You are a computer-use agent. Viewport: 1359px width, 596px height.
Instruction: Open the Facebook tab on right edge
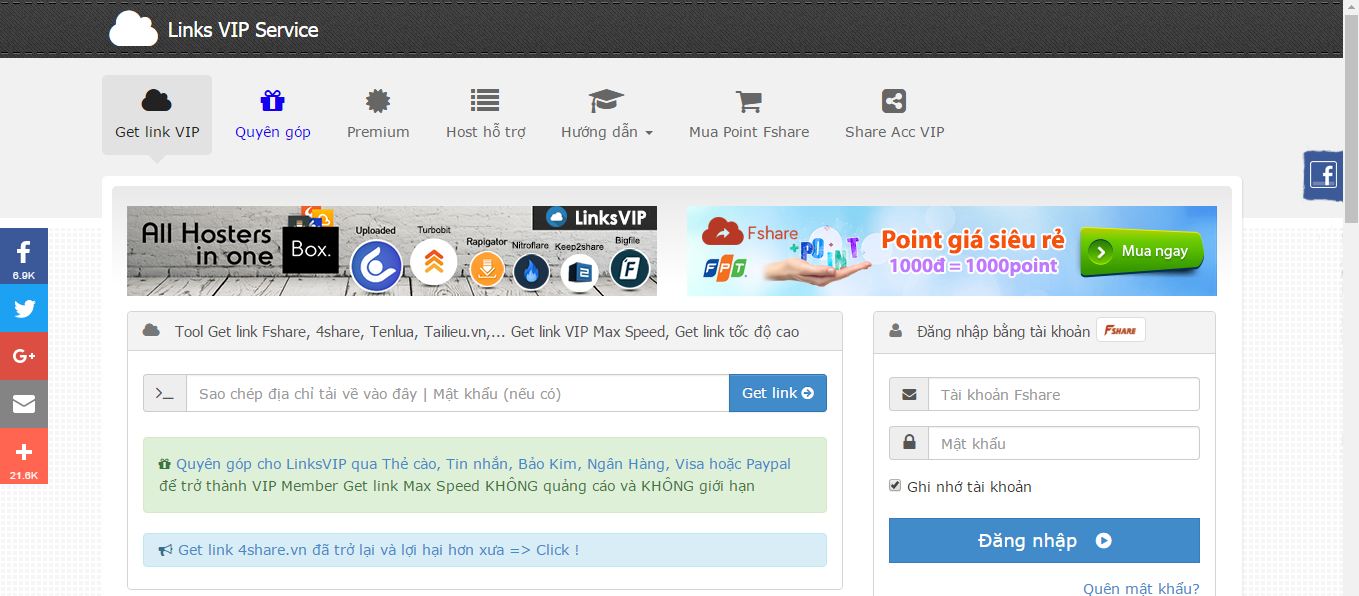tap(1323, 175)
